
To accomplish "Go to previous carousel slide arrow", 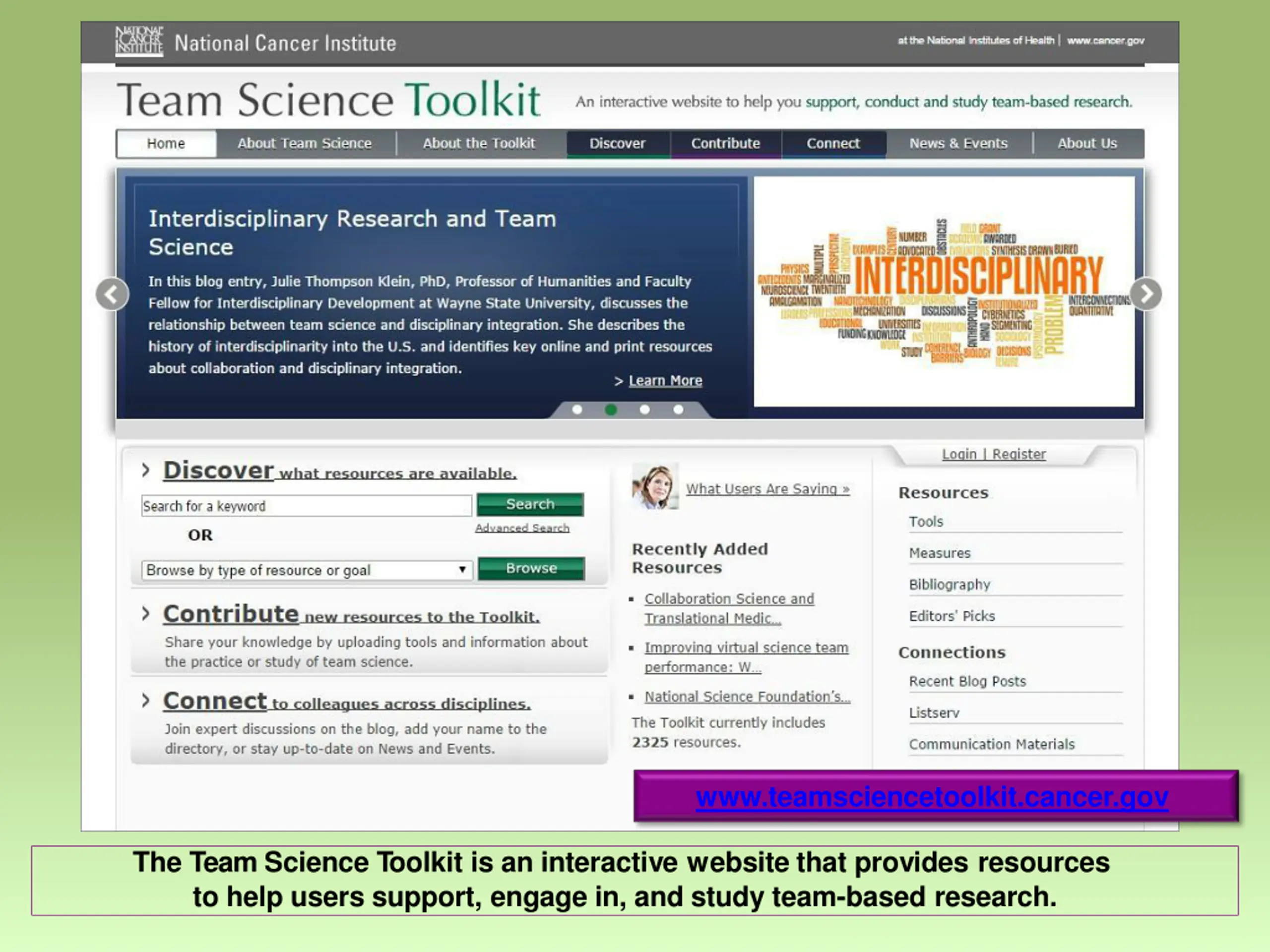I will coord(113,295).
